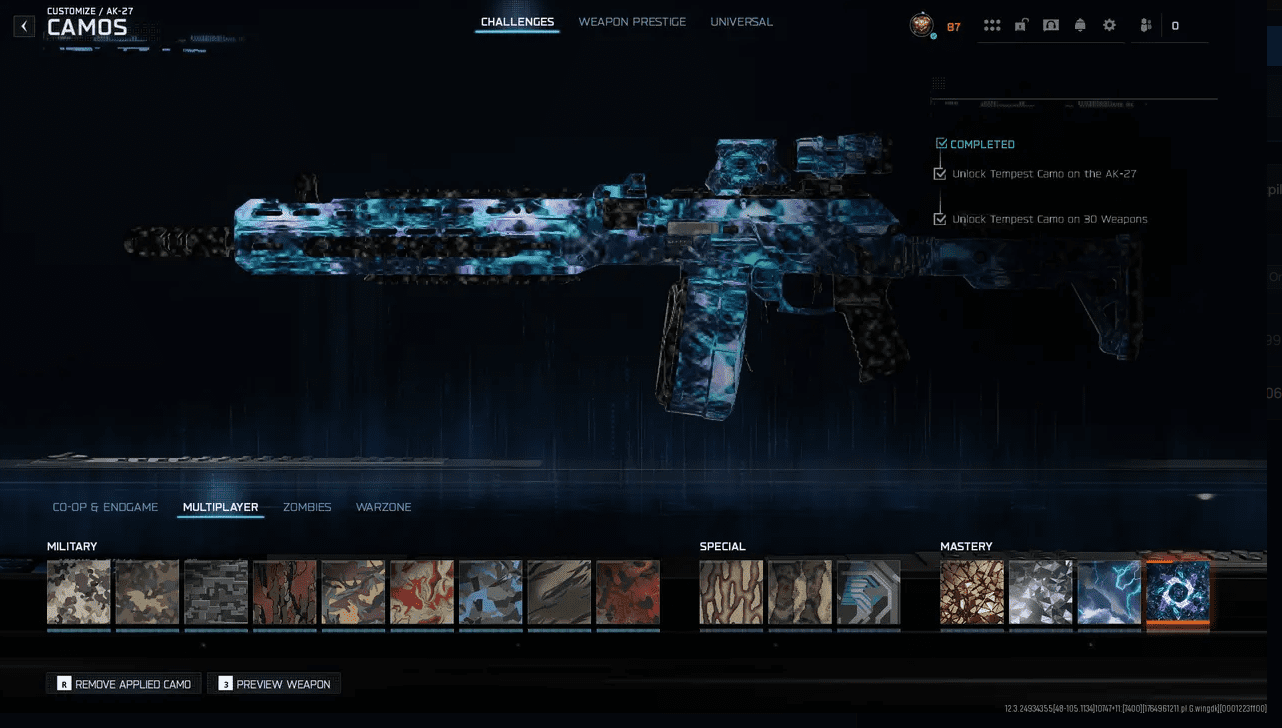Switch to the Universal tab
Screen dimensions: 1282x728
[x=741, y=22]
